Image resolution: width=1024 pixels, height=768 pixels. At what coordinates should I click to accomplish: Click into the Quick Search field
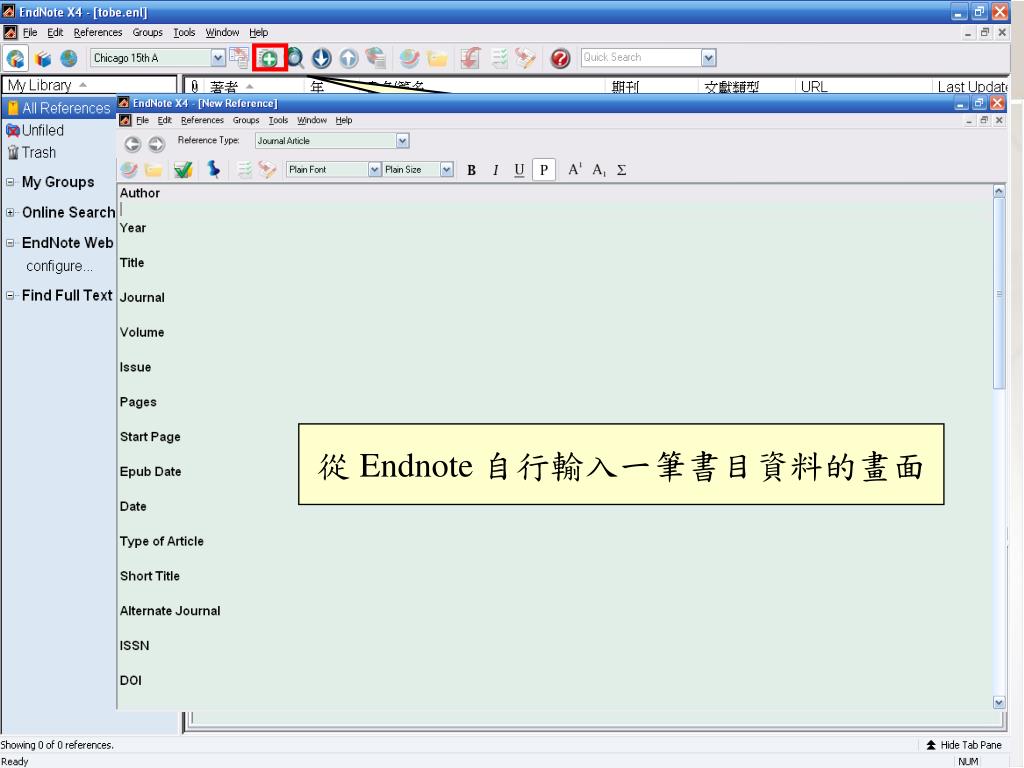click(x=641, y=57)
